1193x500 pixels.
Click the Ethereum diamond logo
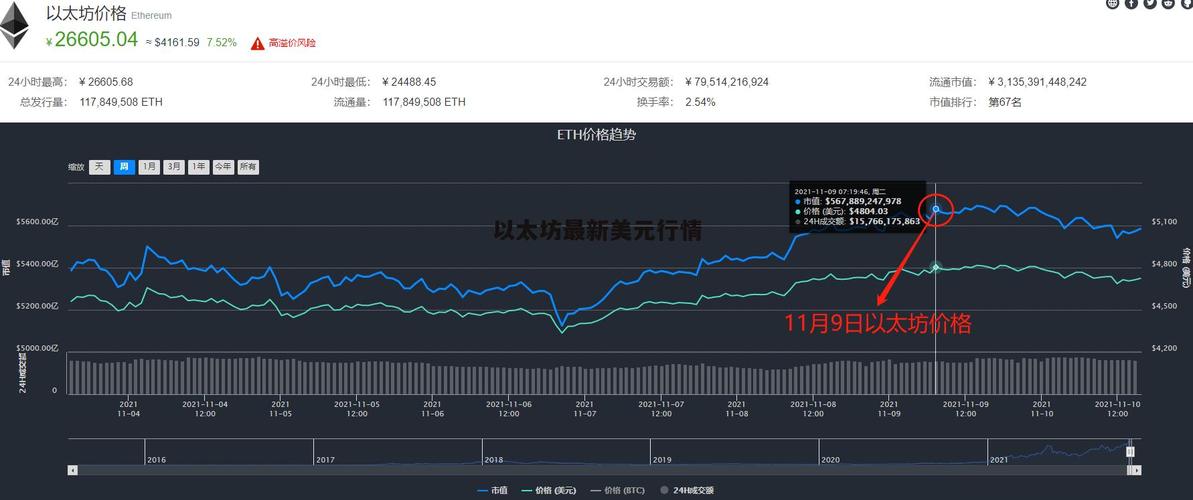tap(14, 26)
